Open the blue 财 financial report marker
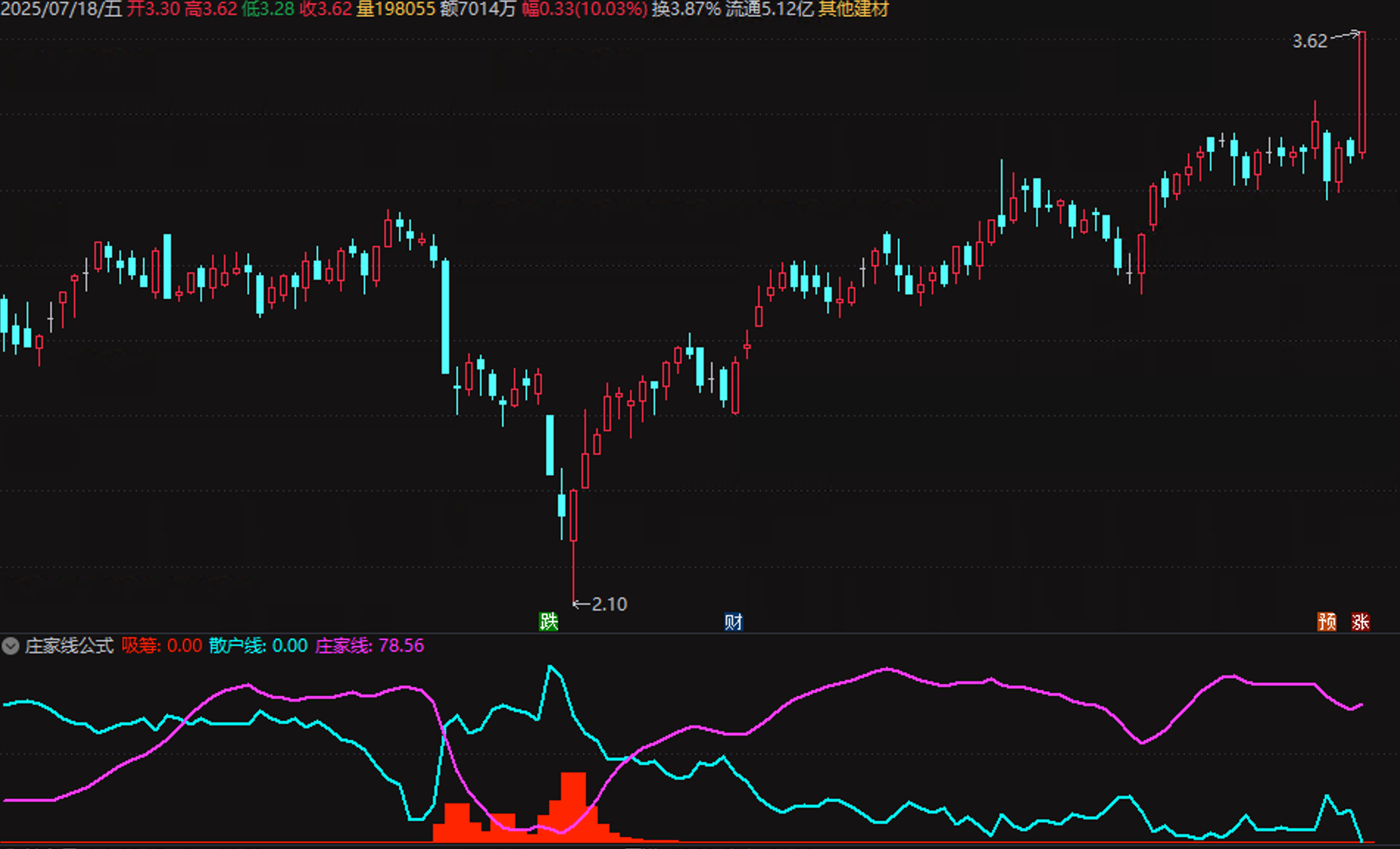Screen dimensions: 1400x849 (x=733, y=622)
